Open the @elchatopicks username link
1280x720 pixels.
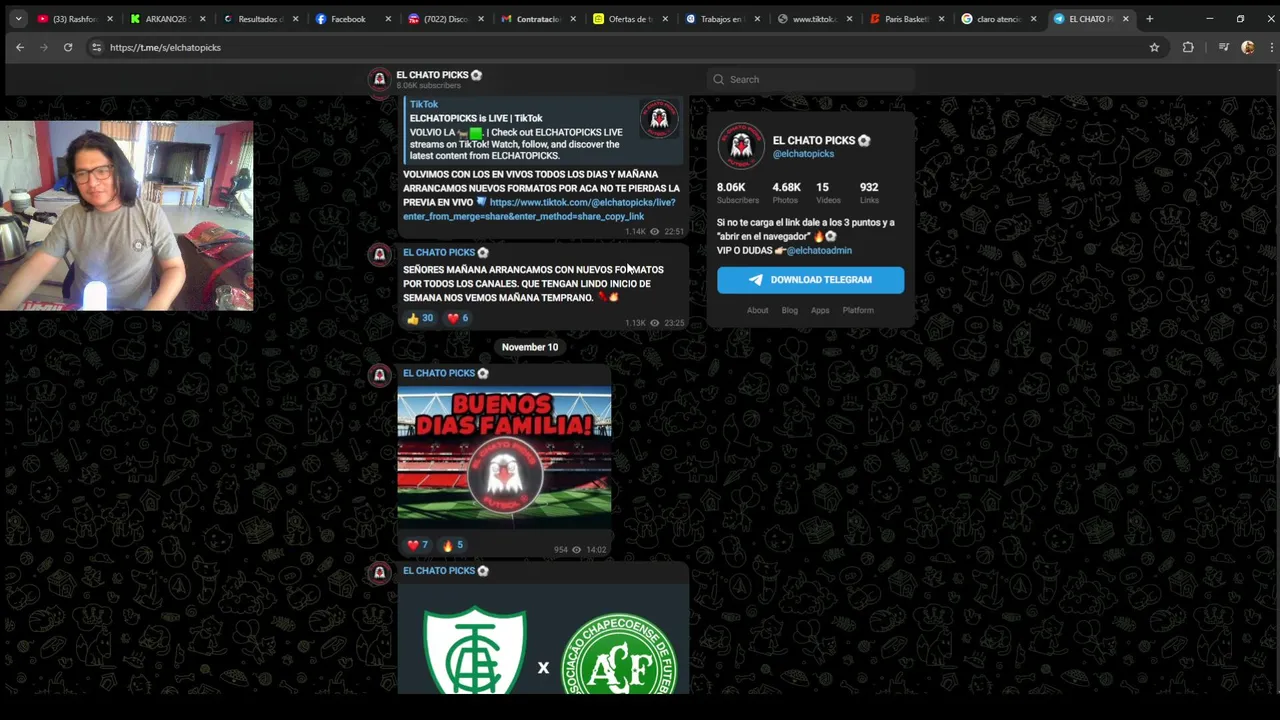[x=803, y=154]
